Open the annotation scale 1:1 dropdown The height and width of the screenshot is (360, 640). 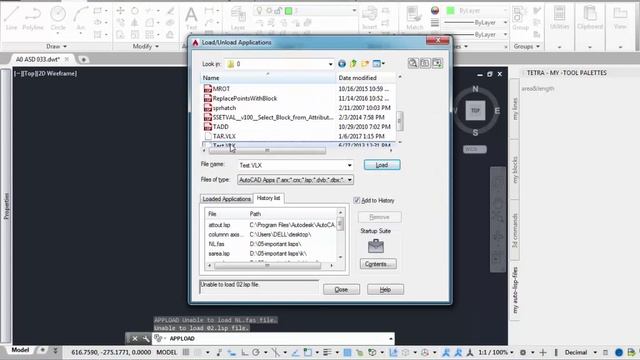(496, 352)
